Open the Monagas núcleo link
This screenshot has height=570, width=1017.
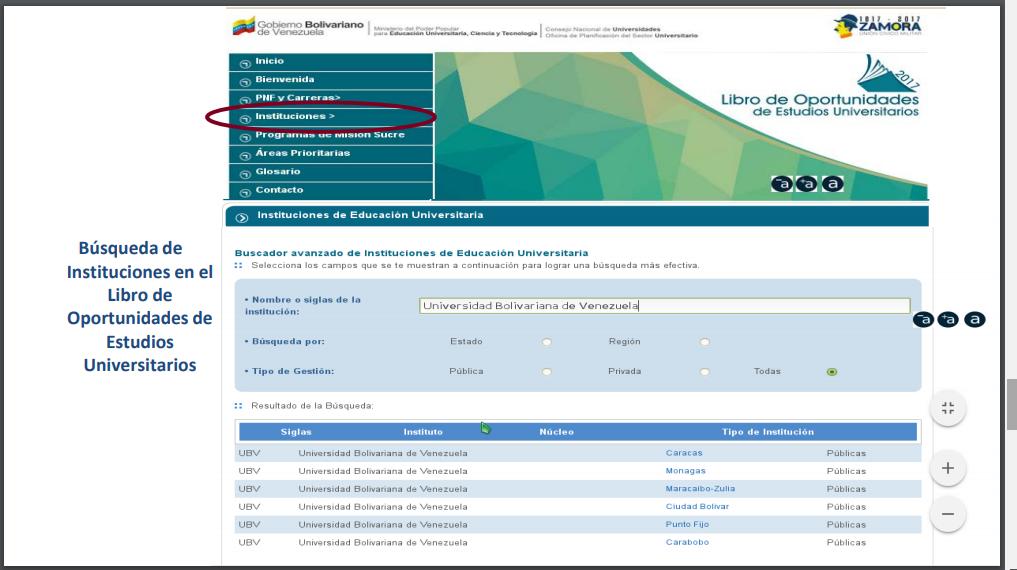(x=685, y=471)
